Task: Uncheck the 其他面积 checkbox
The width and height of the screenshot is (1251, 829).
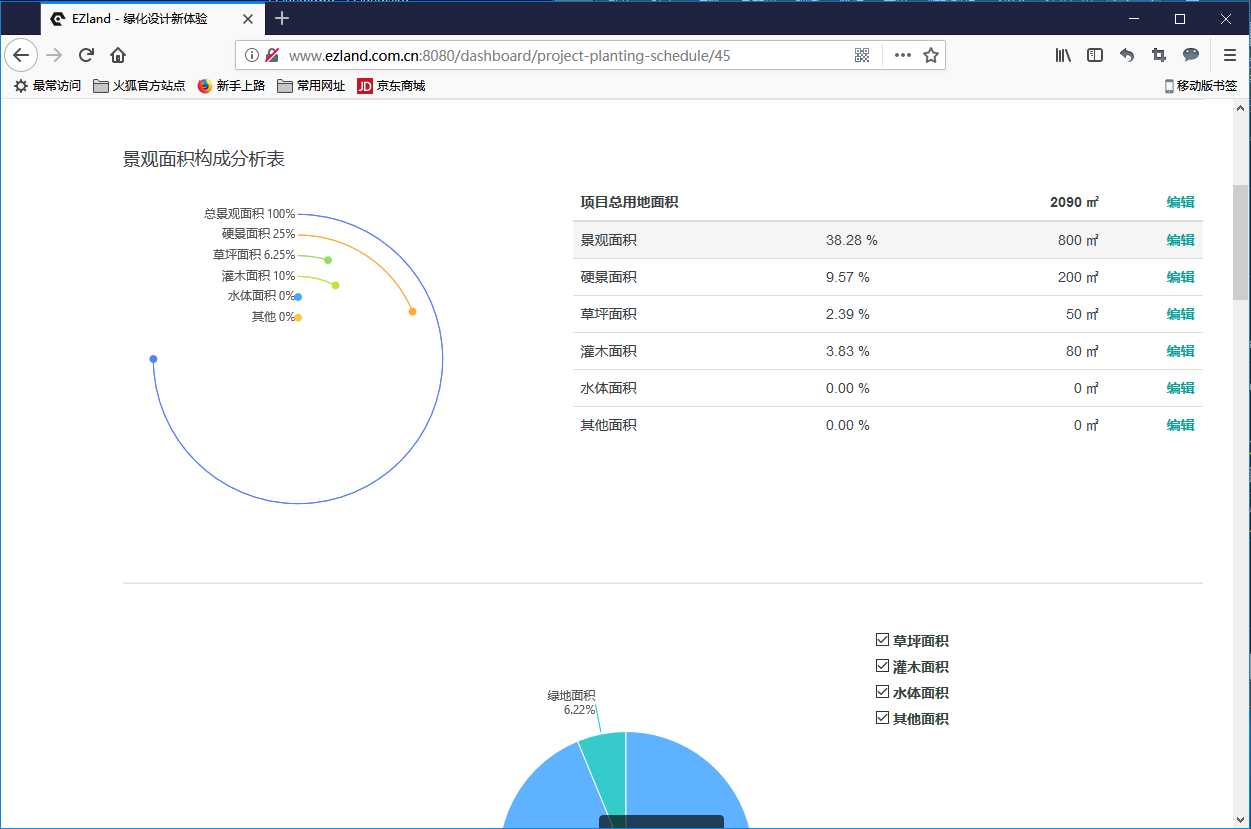Action: tap(882, 718)
